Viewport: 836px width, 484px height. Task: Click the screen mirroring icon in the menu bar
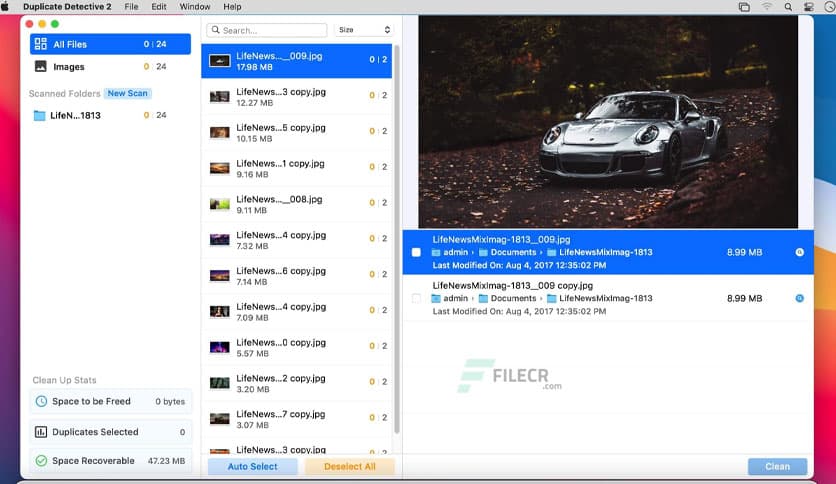tap(744, 6)
